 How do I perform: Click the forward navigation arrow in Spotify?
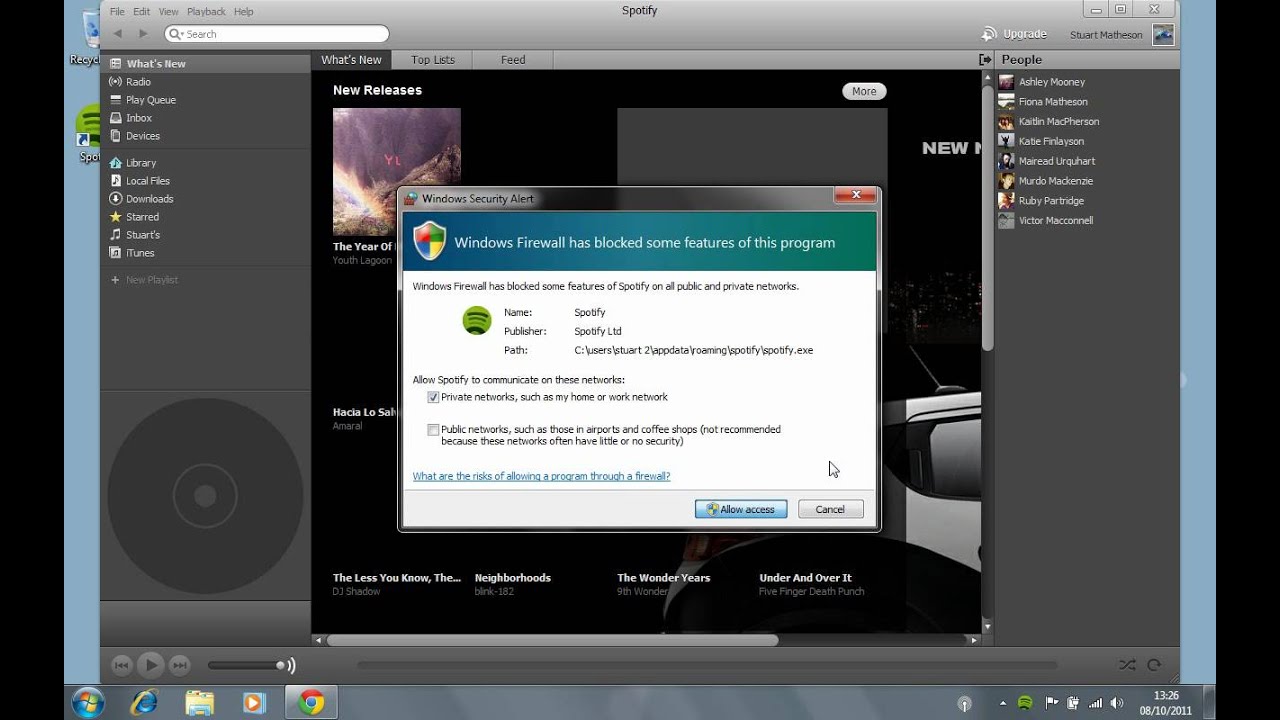click(143, 34)
